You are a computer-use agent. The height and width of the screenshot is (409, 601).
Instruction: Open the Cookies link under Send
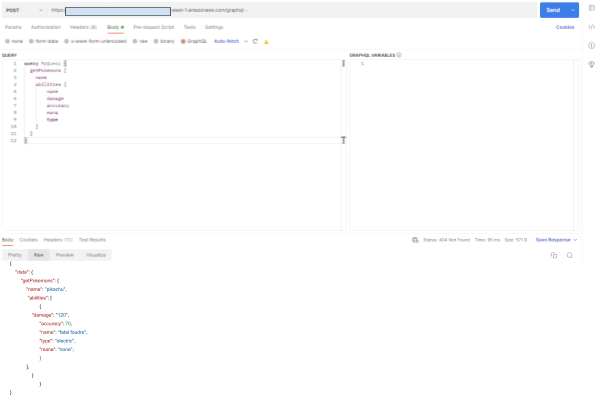[x=565, y=26]
